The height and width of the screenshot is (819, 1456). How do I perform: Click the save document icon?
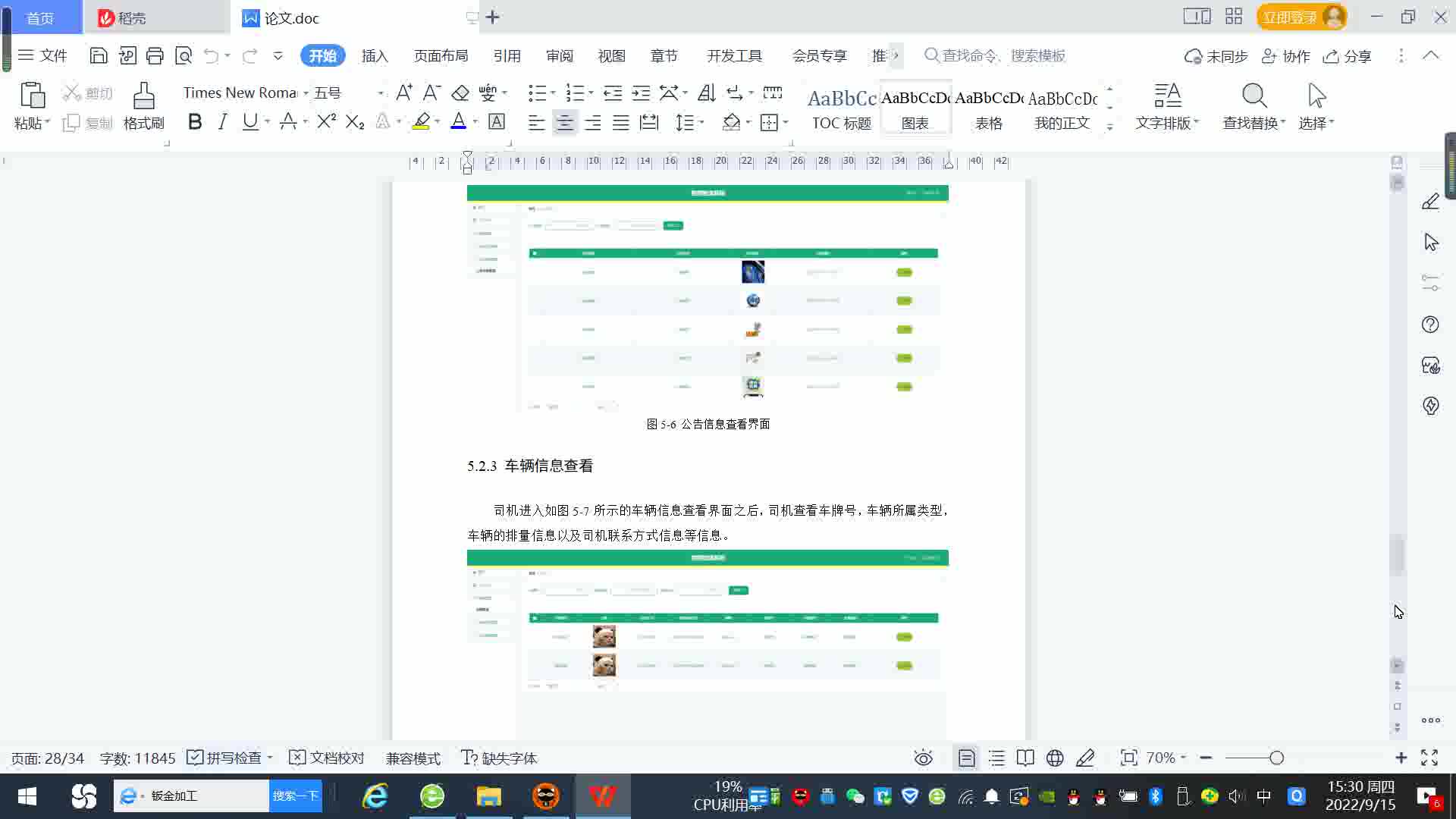[x=99, y=55]
